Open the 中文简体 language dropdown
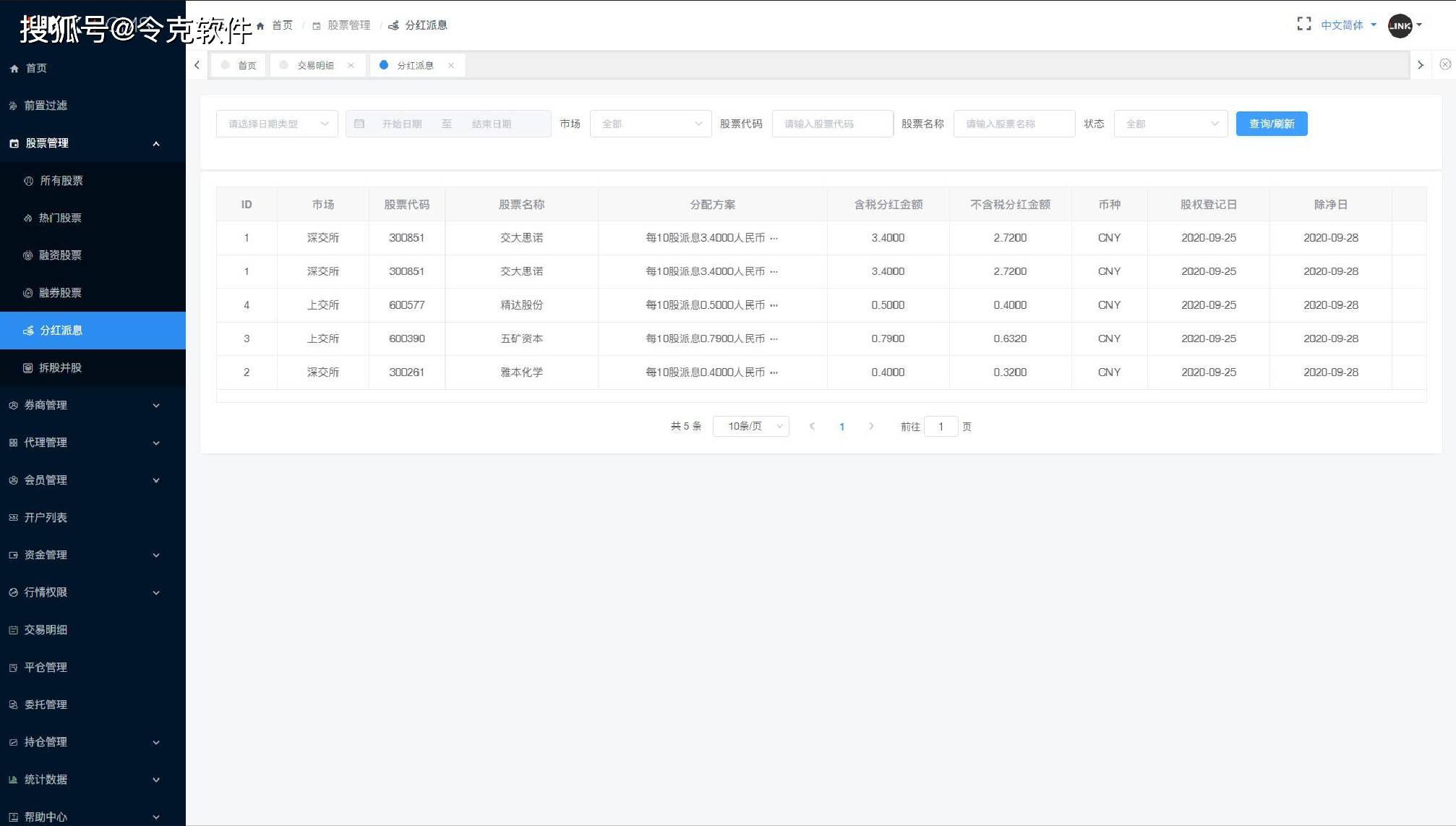 (x=1348, y=25)
